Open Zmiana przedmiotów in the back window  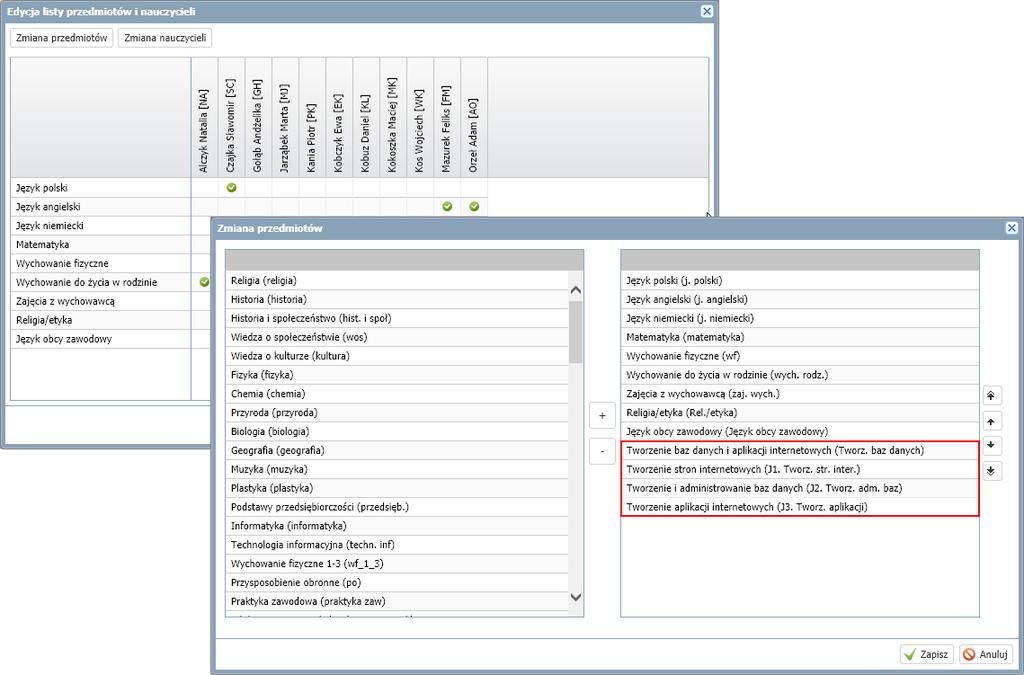[x=61, y=38]
